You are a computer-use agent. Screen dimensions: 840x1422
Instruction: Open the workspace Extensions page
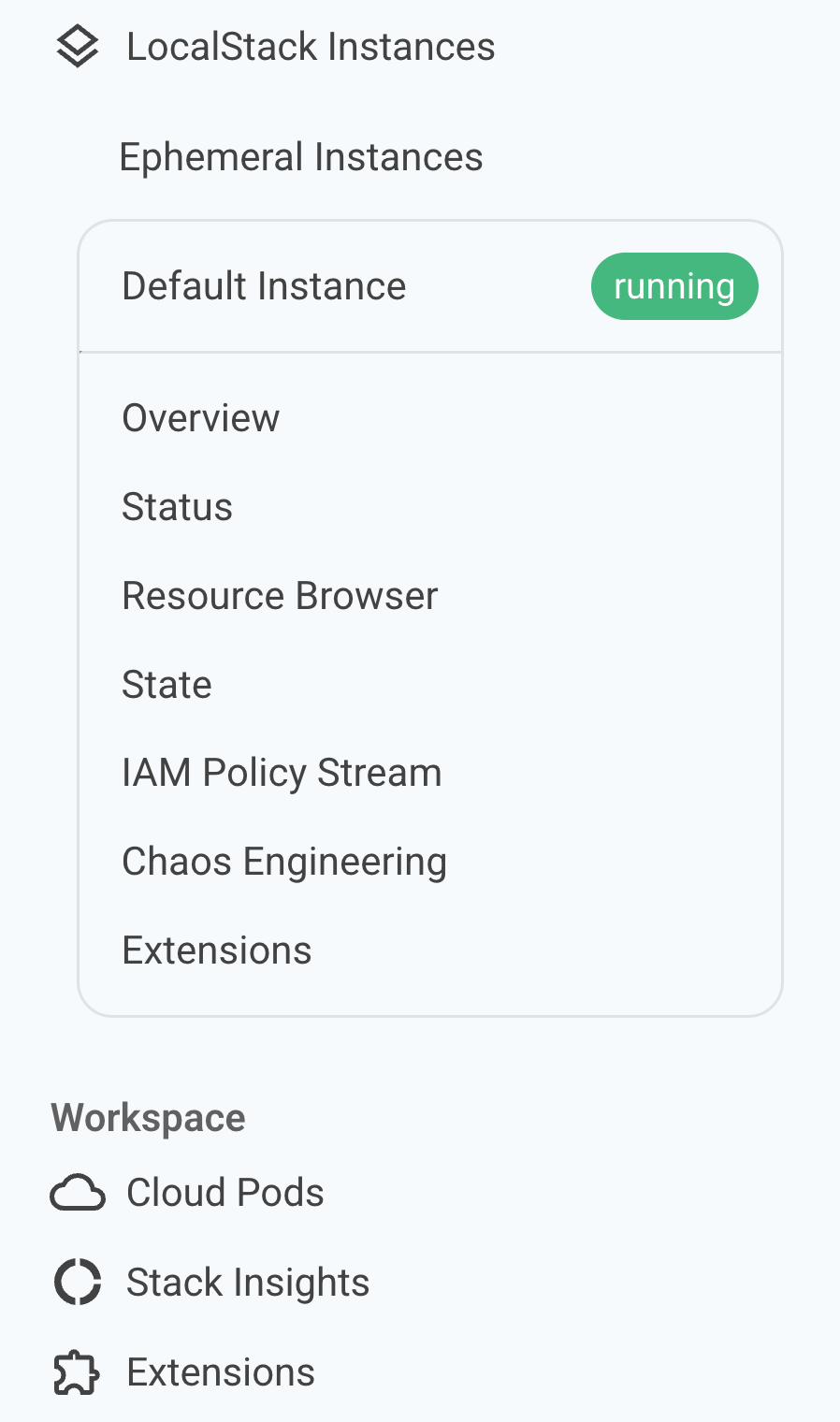(x=221, y=1372)
